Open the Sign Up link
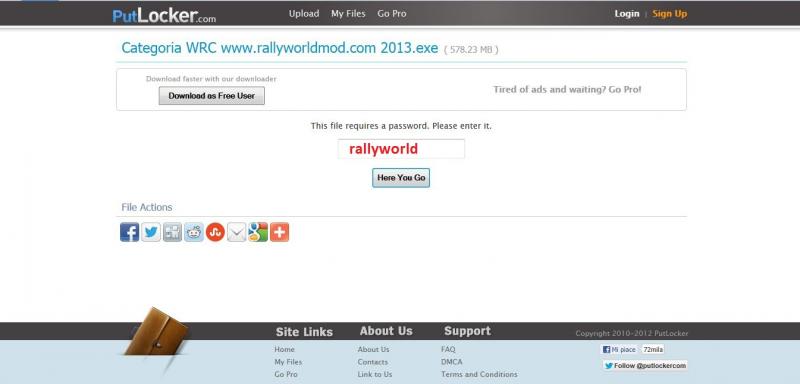 [x=670, y=14]
